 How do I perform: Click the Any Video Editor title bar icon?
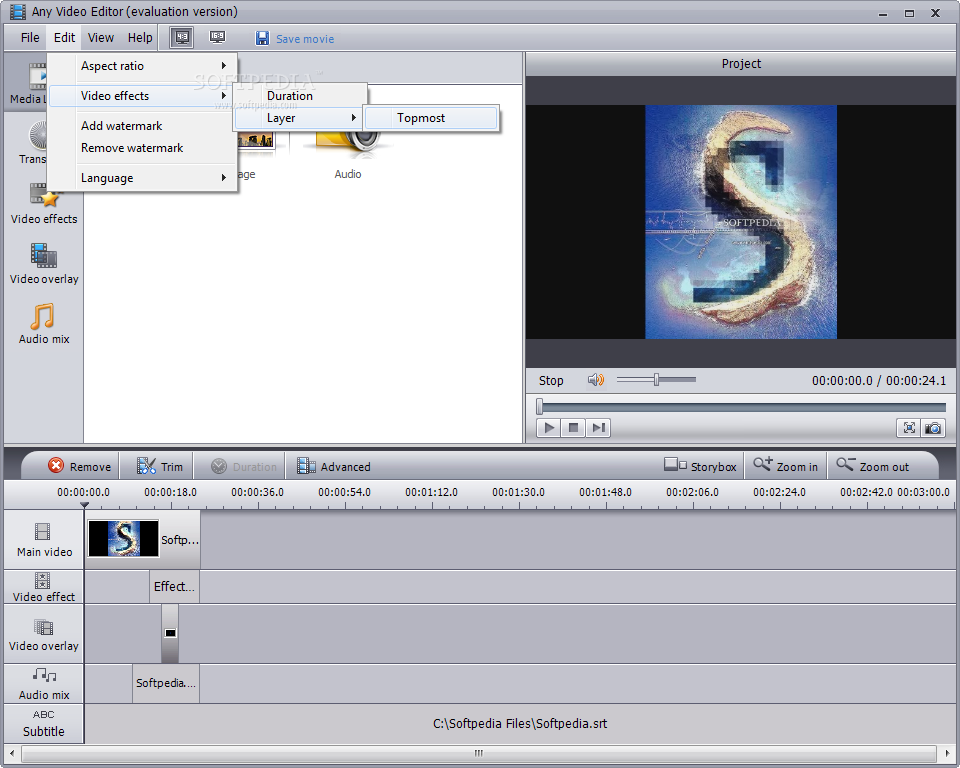pyautogui.click(x=18, y=11)
